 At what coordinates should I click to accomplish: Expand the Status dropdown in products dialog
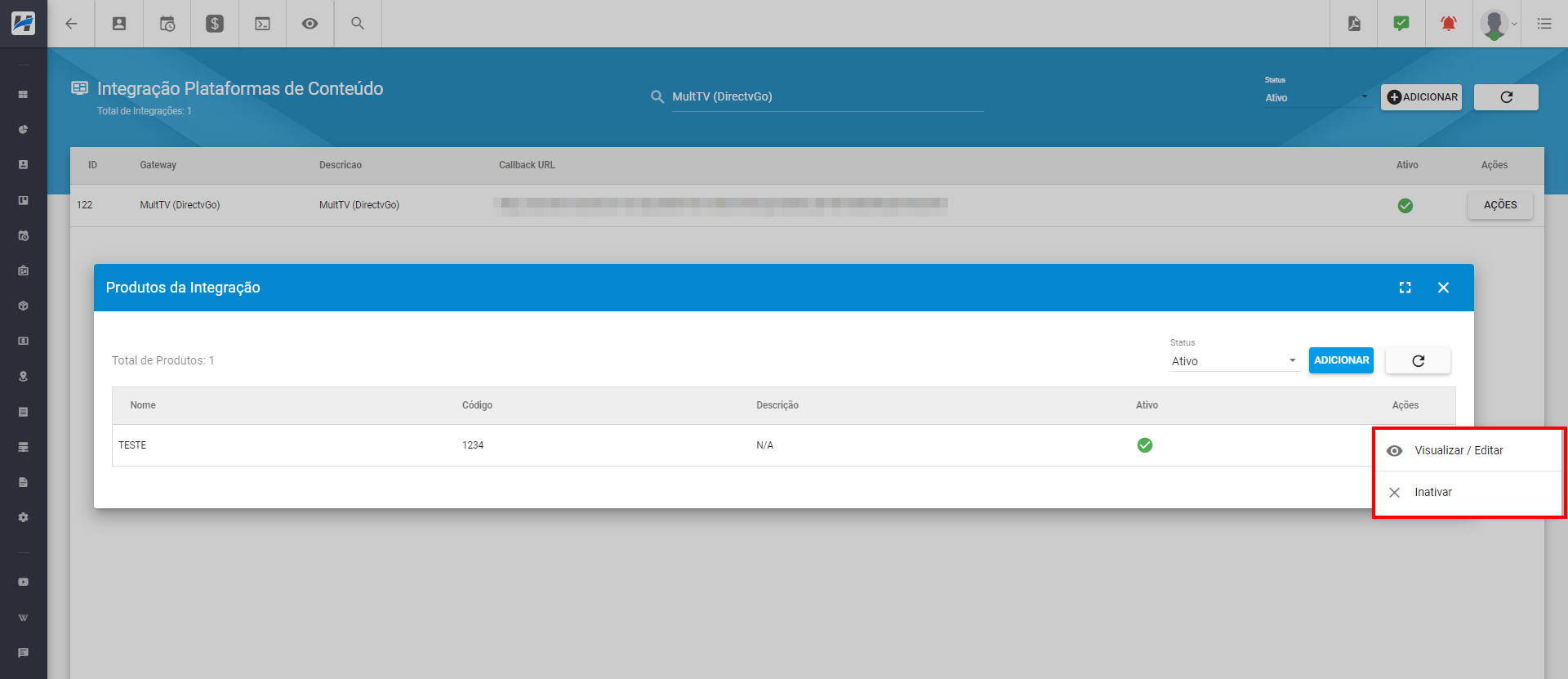click(x=1233, y=361)
